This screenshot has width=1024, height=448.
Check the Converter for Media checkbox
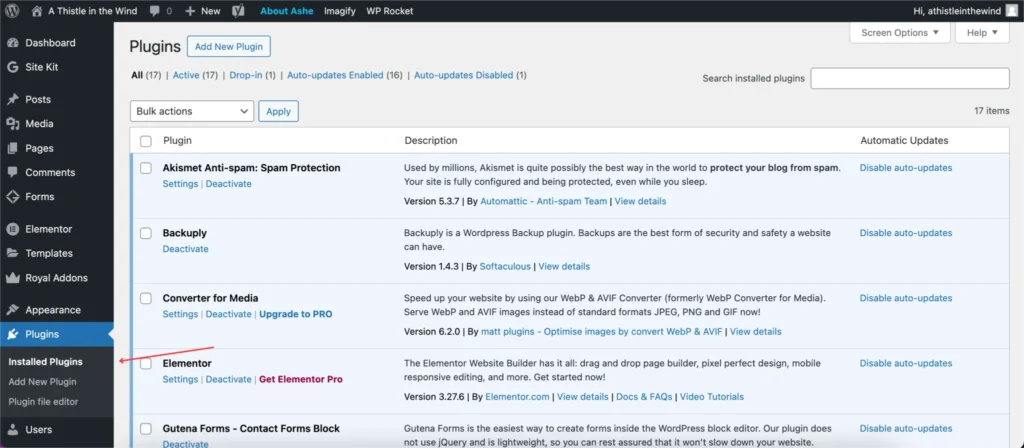146,299
